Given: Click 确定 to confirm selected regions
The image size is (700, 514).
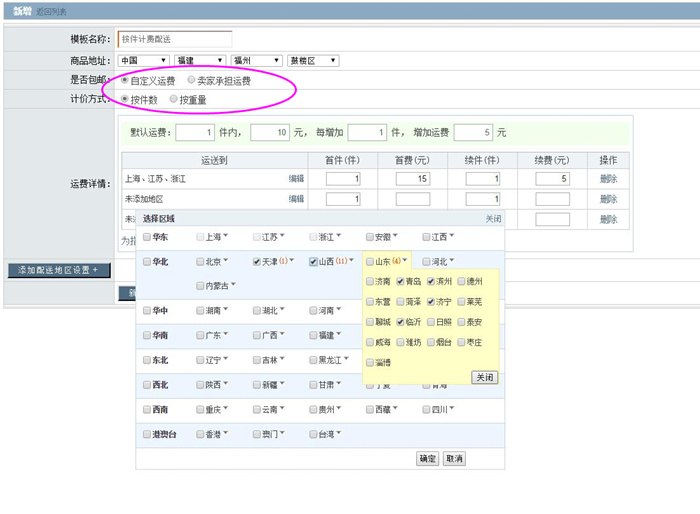Looking at the screenshot, I should [x=427, y=458].
